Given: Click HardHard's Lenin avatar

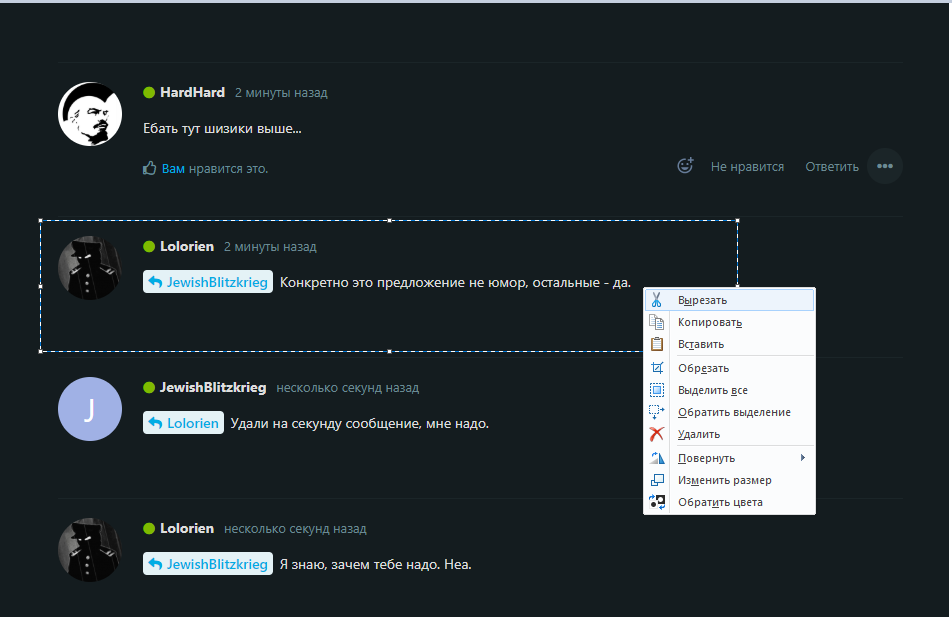Looking at the screenshot, I should coord(90,114).
